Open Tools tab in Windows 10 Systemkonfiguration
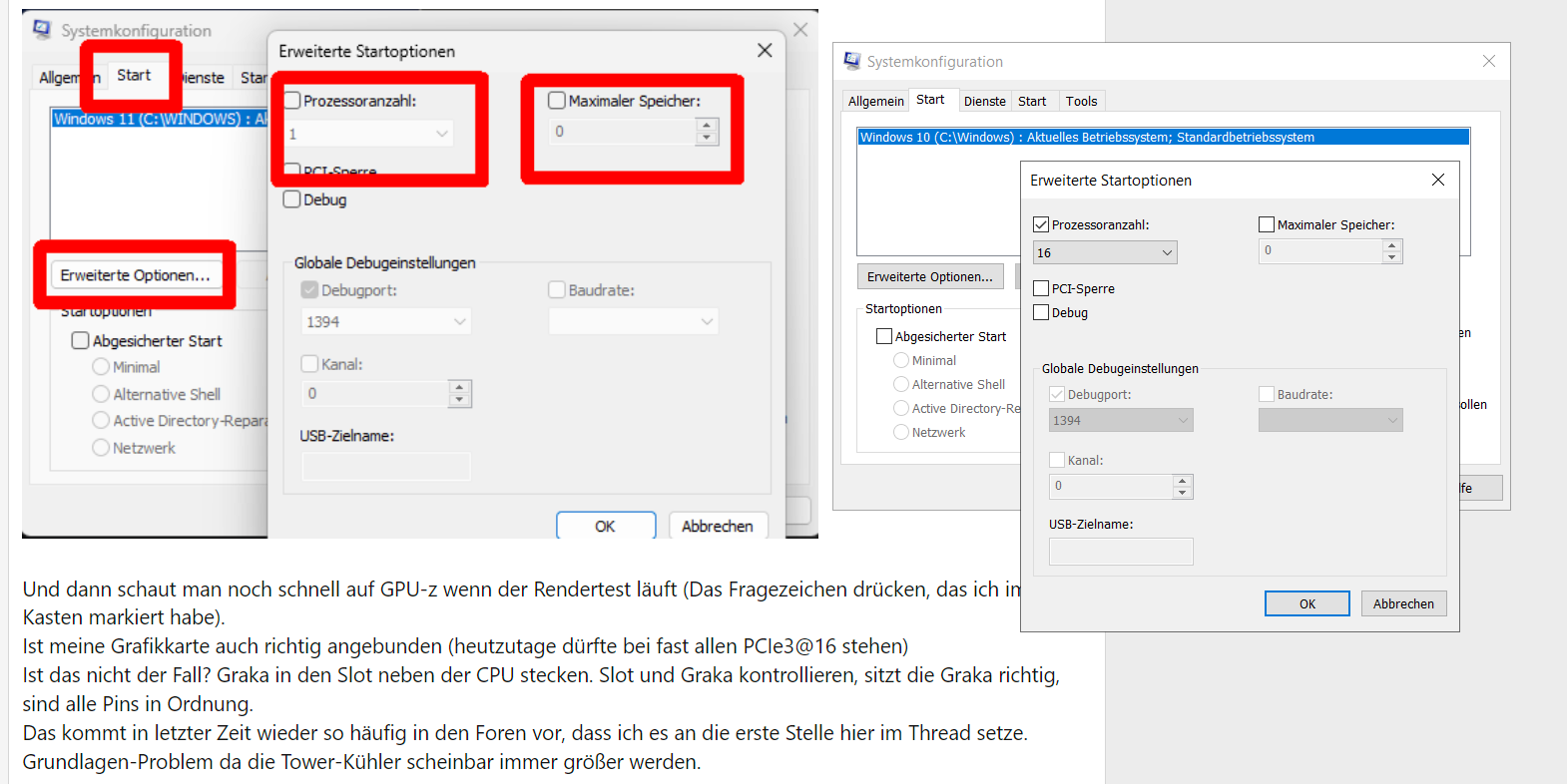 [x=1081, y=101]
